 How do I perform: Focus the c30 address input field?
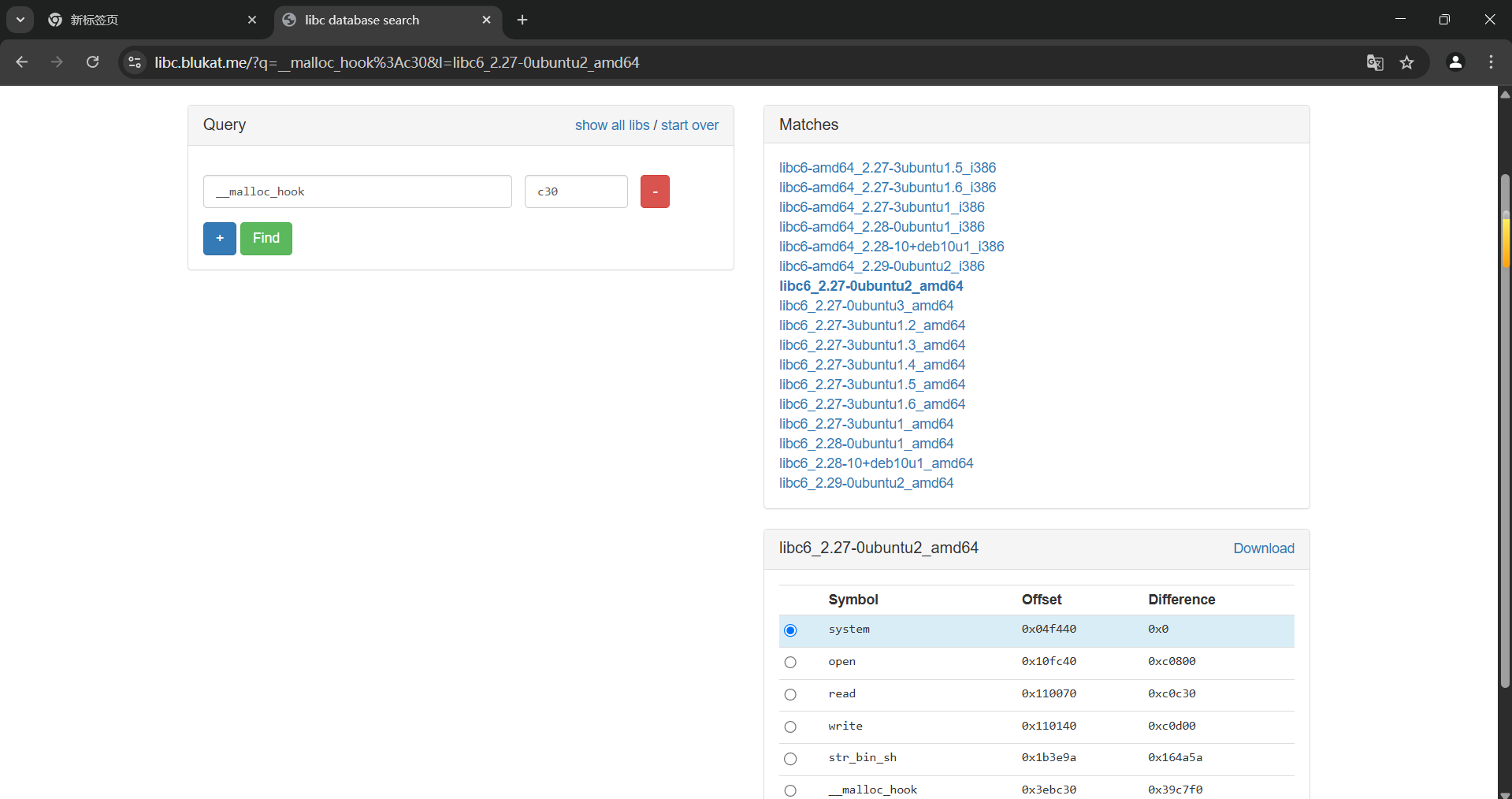[x=576, y=191]
